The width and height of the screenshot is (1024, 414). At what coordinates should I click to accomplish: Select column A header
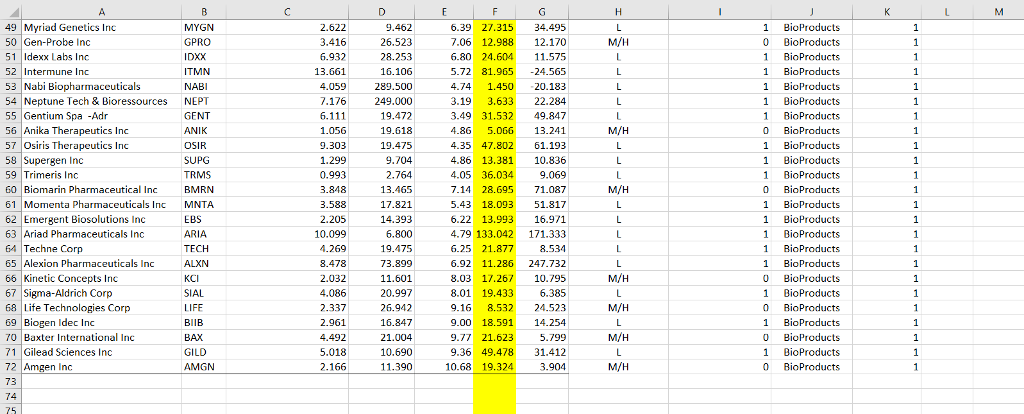point(102,10)
